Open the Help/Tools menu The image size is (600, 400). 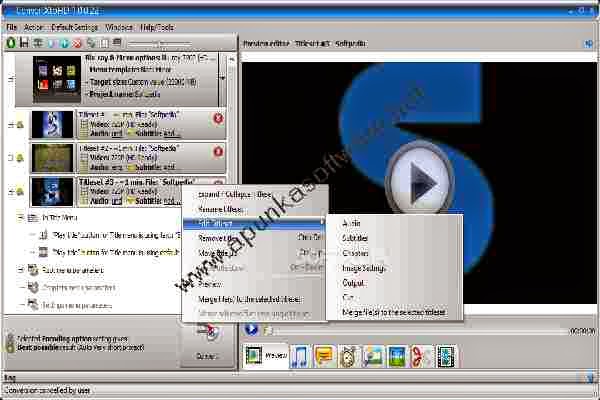[157, 28]
